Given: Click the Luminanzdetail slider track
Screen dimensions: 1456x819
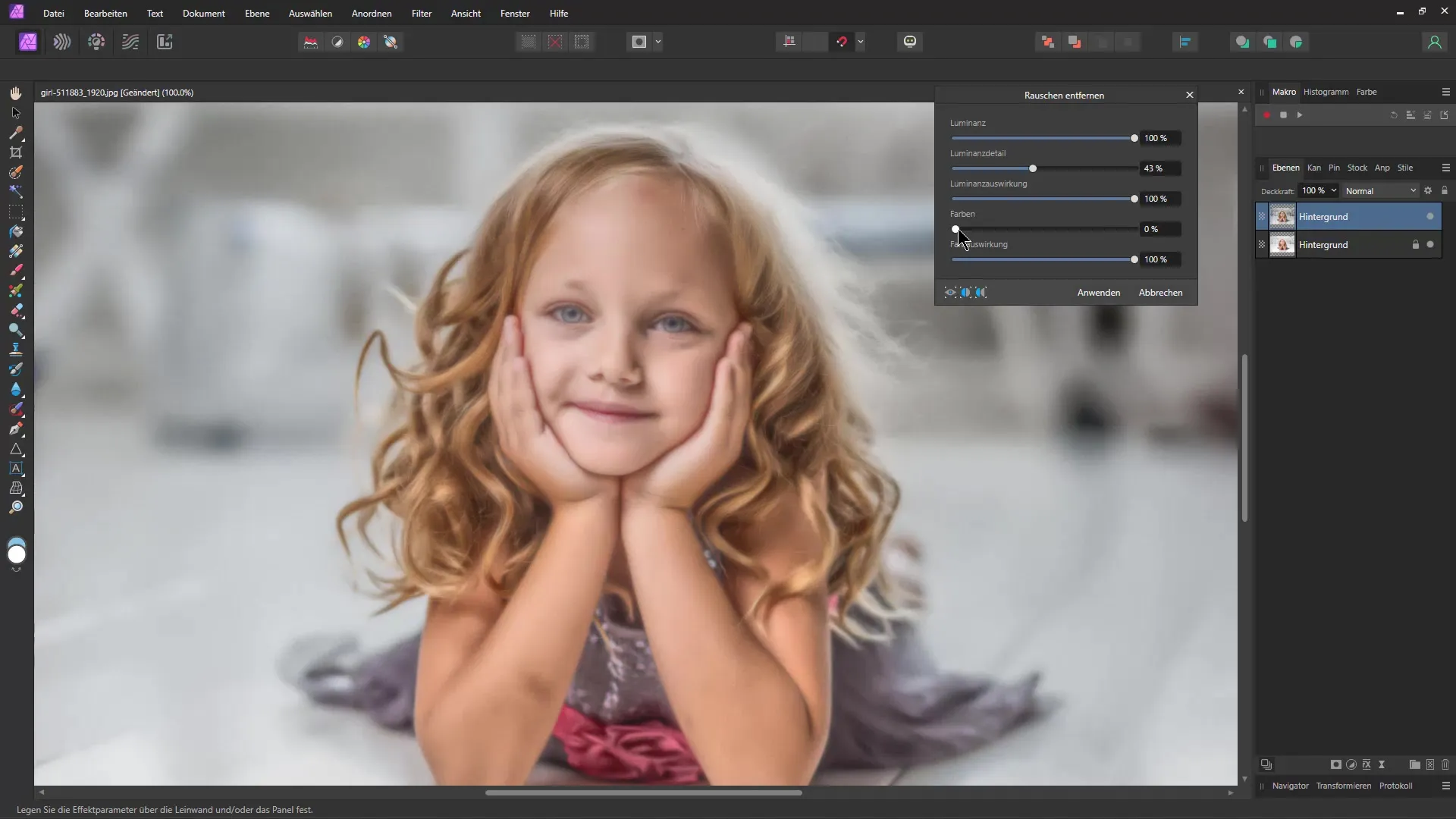Looking at the screenshot, I should [1043, 168].
